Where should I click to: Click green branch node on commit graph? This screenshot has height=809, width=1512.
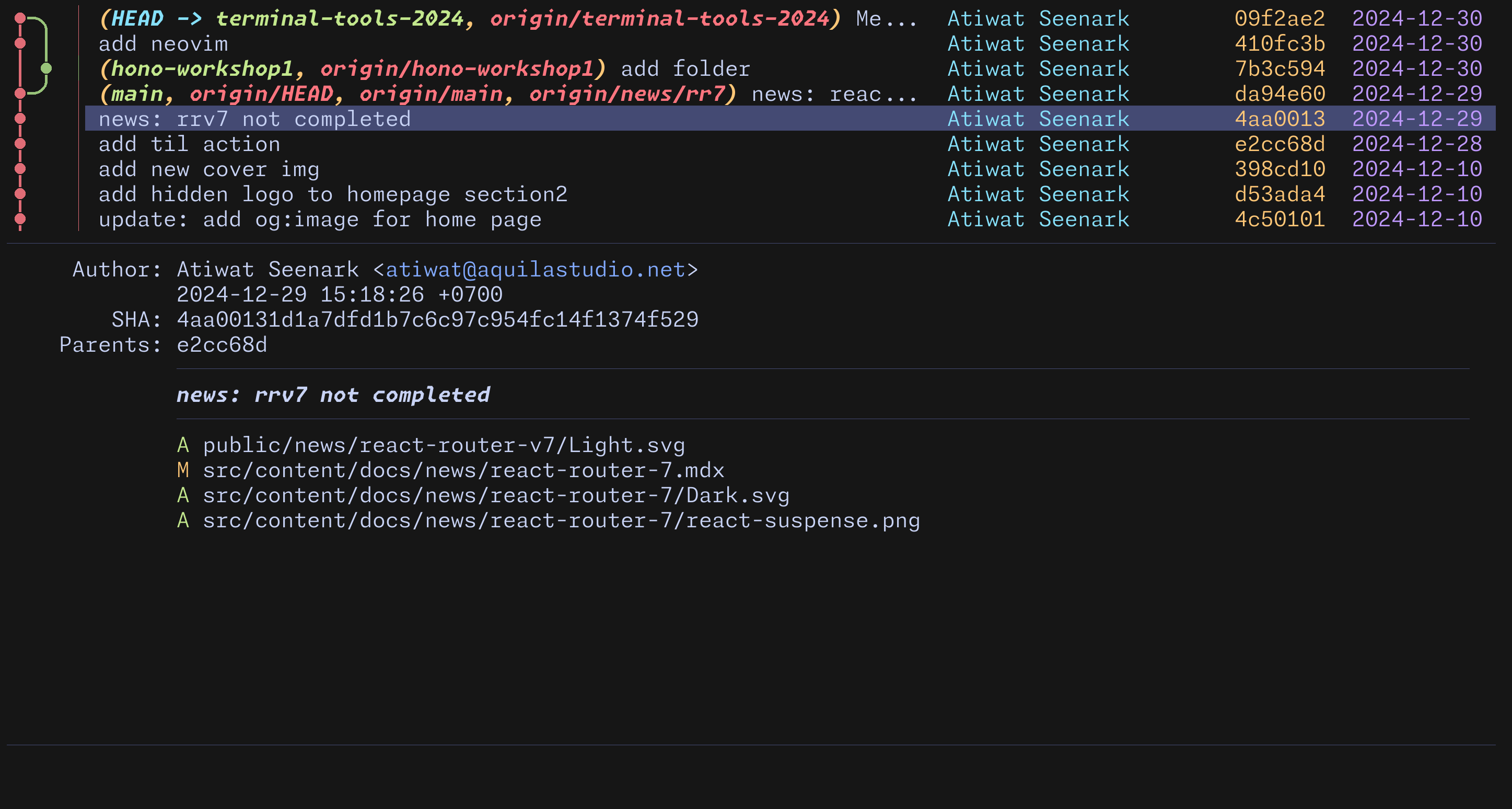pyautogui.click(x=46, y=68)
